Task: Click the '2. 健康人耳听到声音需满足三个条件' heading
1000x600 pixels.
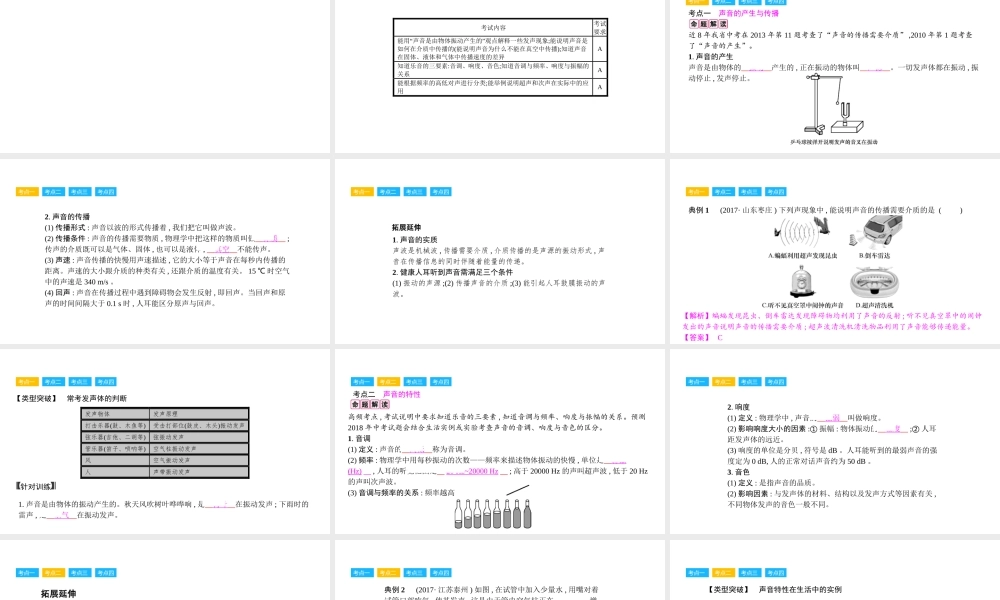Action: pyautogui.click(x=452, y=272)
